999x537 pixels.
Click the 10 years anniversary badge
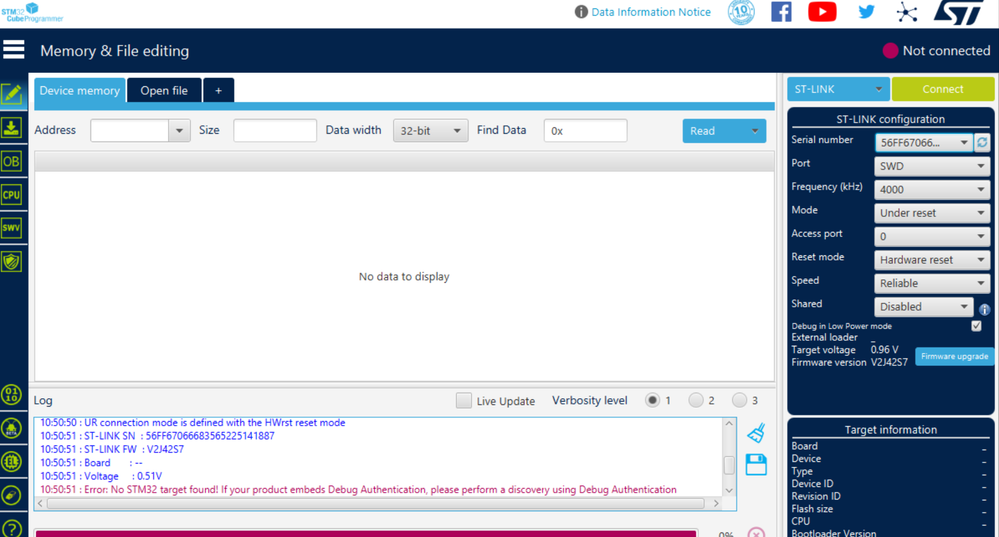tap(741, 12)
